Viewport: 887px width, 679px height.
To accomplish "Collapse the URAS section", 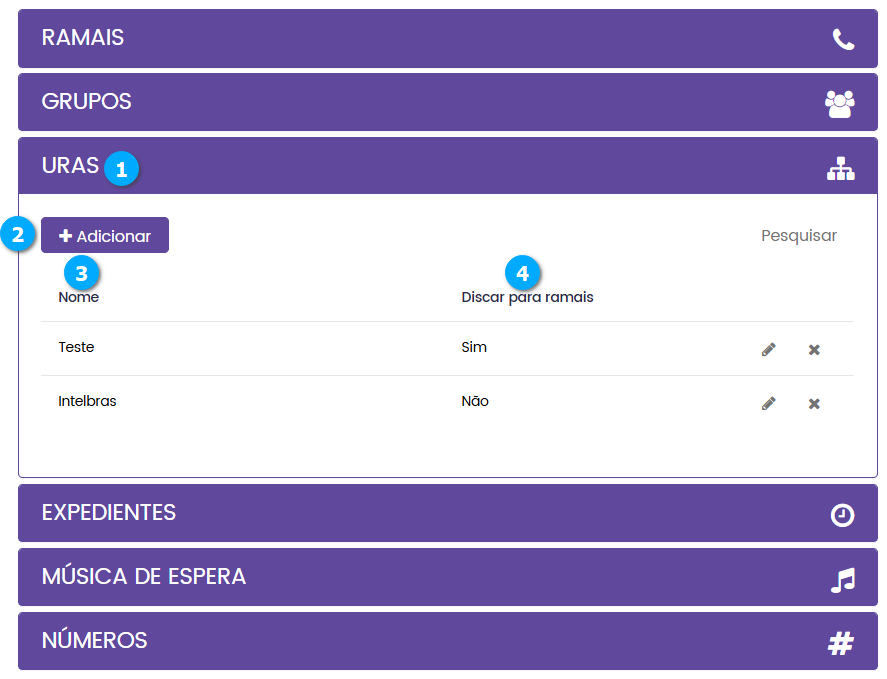I will click(x=70, y=166).
